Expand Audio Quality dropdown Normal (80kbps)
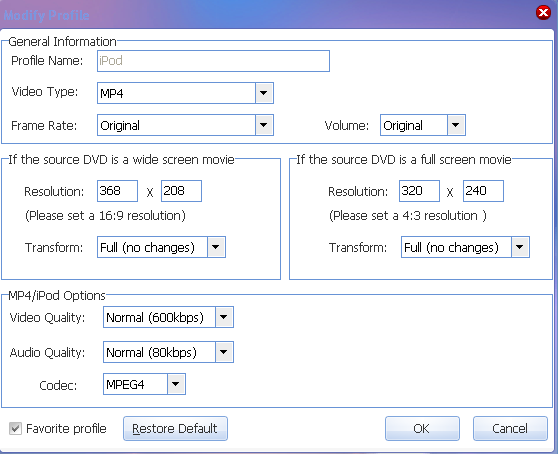Screen dimensions: 558x454 click(x=168, y=352)
